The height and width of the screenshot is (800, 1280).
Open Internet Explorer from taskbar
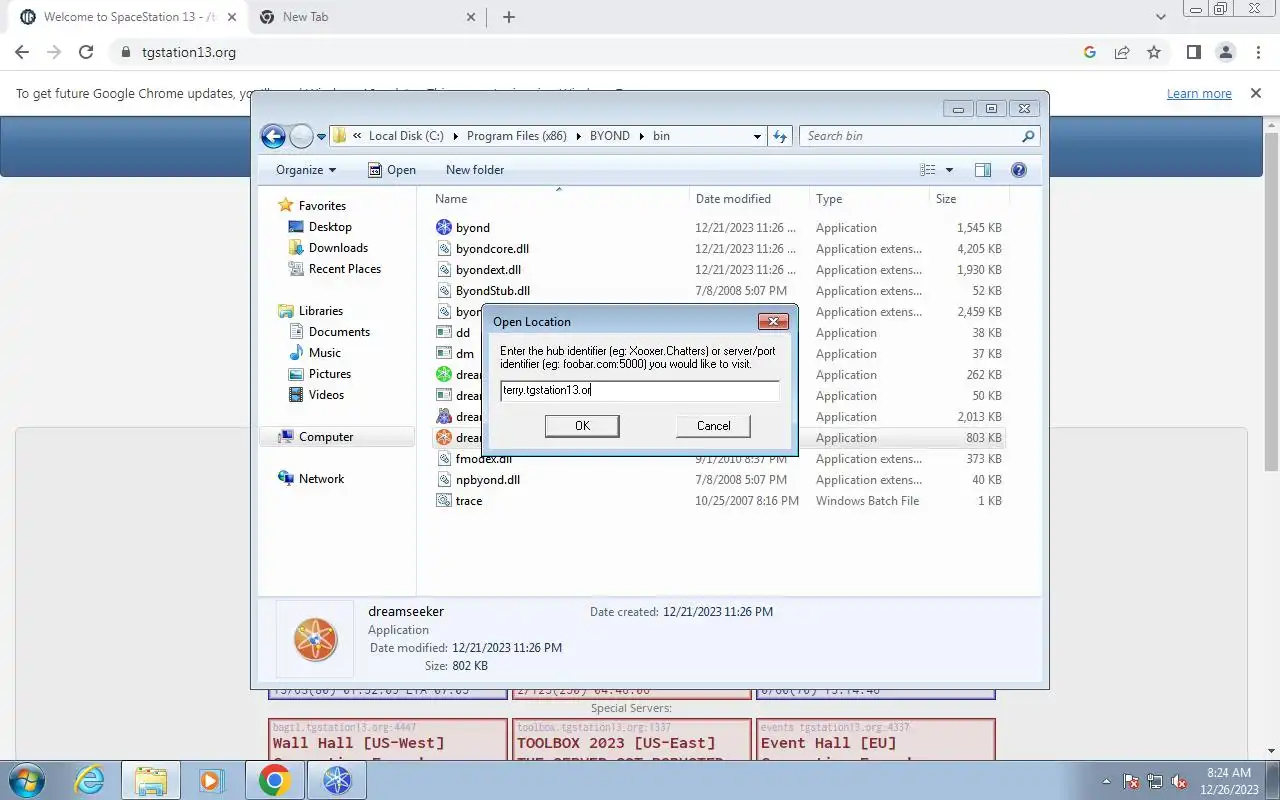tap(89, 780)
